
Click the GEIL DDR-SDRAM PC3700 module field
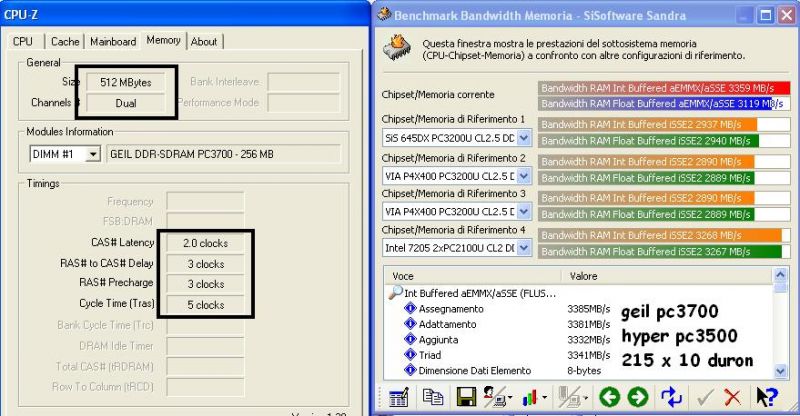pos(223,154)
